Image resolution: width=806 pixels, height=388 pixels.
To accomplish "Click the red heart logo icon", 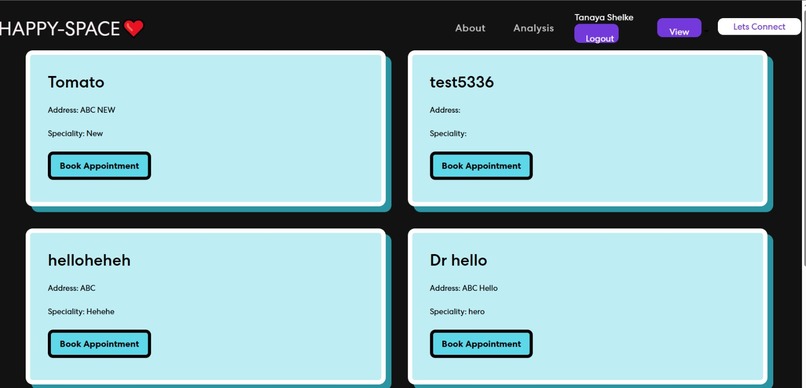I will coord(134,28).
